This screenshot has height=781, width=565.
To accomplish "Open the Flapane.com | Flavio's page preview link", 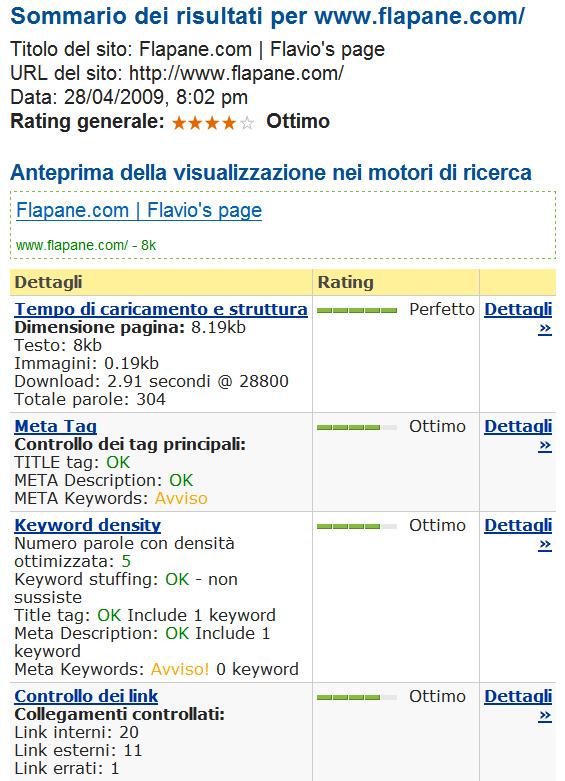I will pos(139,210).
